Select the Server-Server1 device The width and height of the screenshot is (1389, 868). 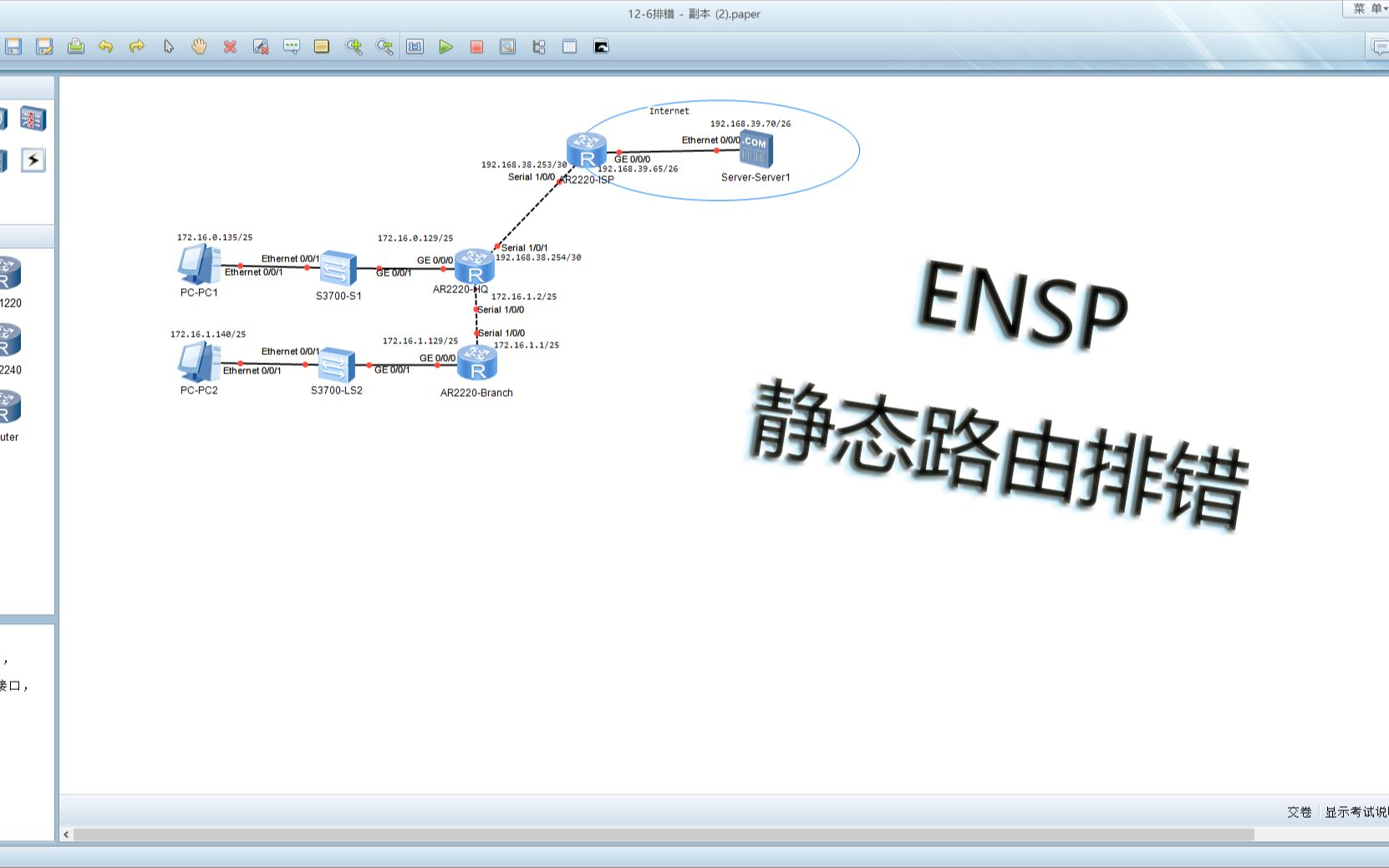(756, 150)
